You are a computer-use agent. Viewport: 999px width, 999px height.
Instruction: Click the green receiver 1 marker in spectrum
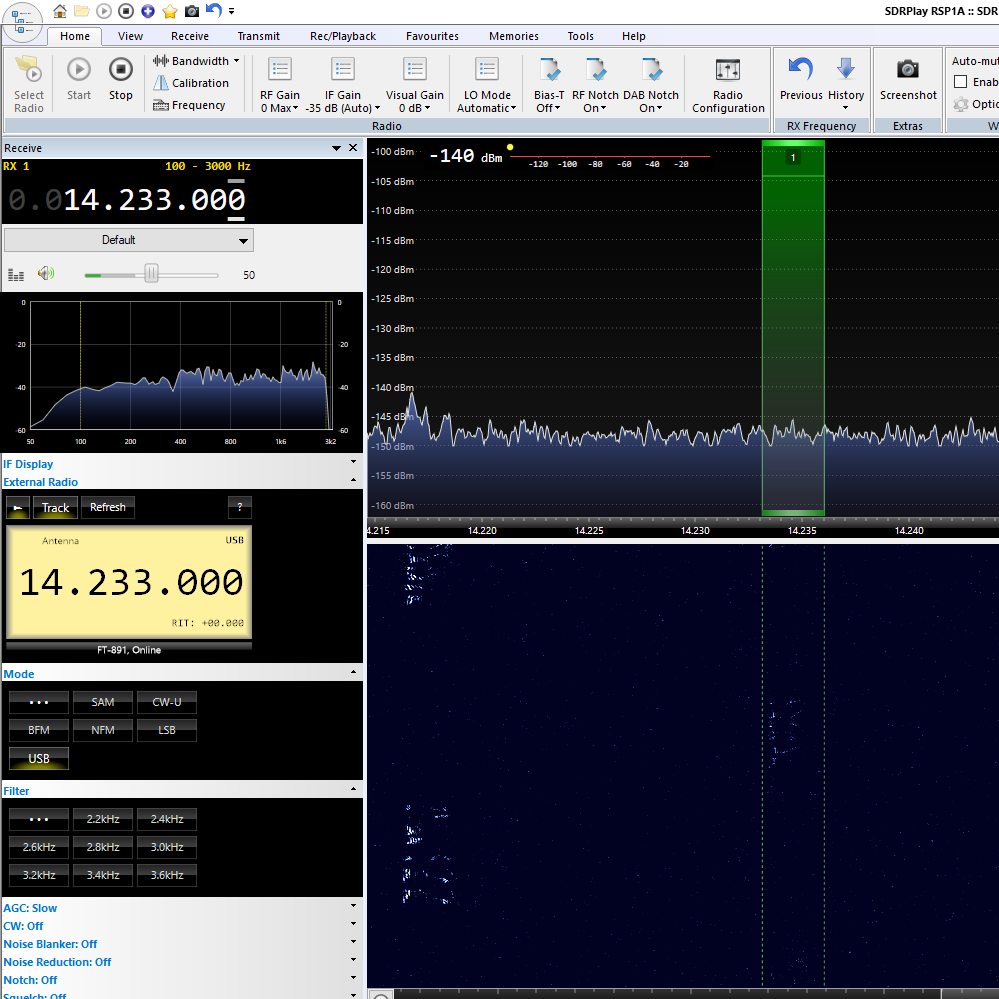pos(793,157)
